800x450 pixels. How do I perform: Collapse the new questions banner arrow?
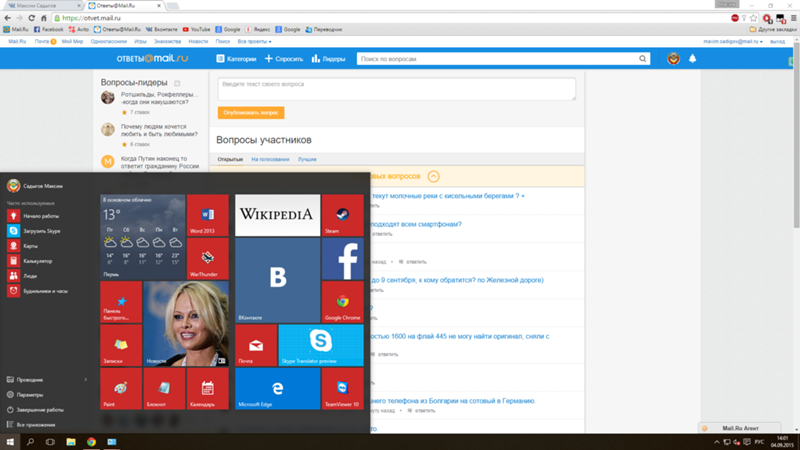(433, 177)
